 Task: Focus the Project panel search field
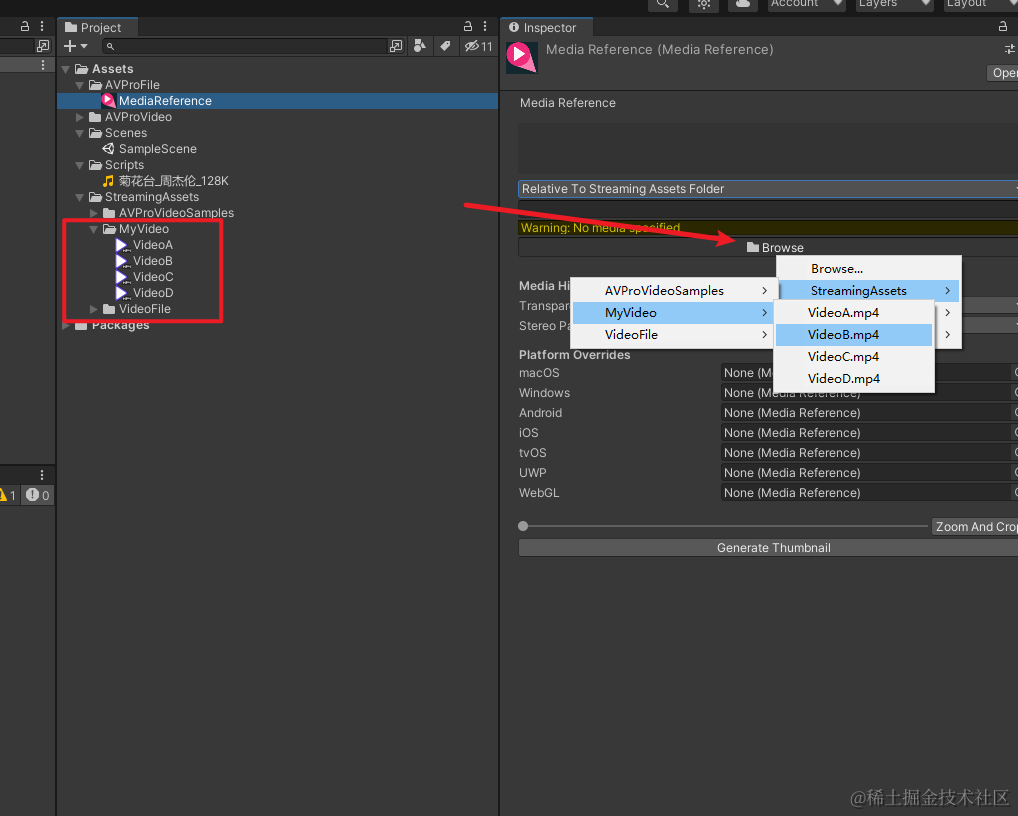[x=244, y=46]
